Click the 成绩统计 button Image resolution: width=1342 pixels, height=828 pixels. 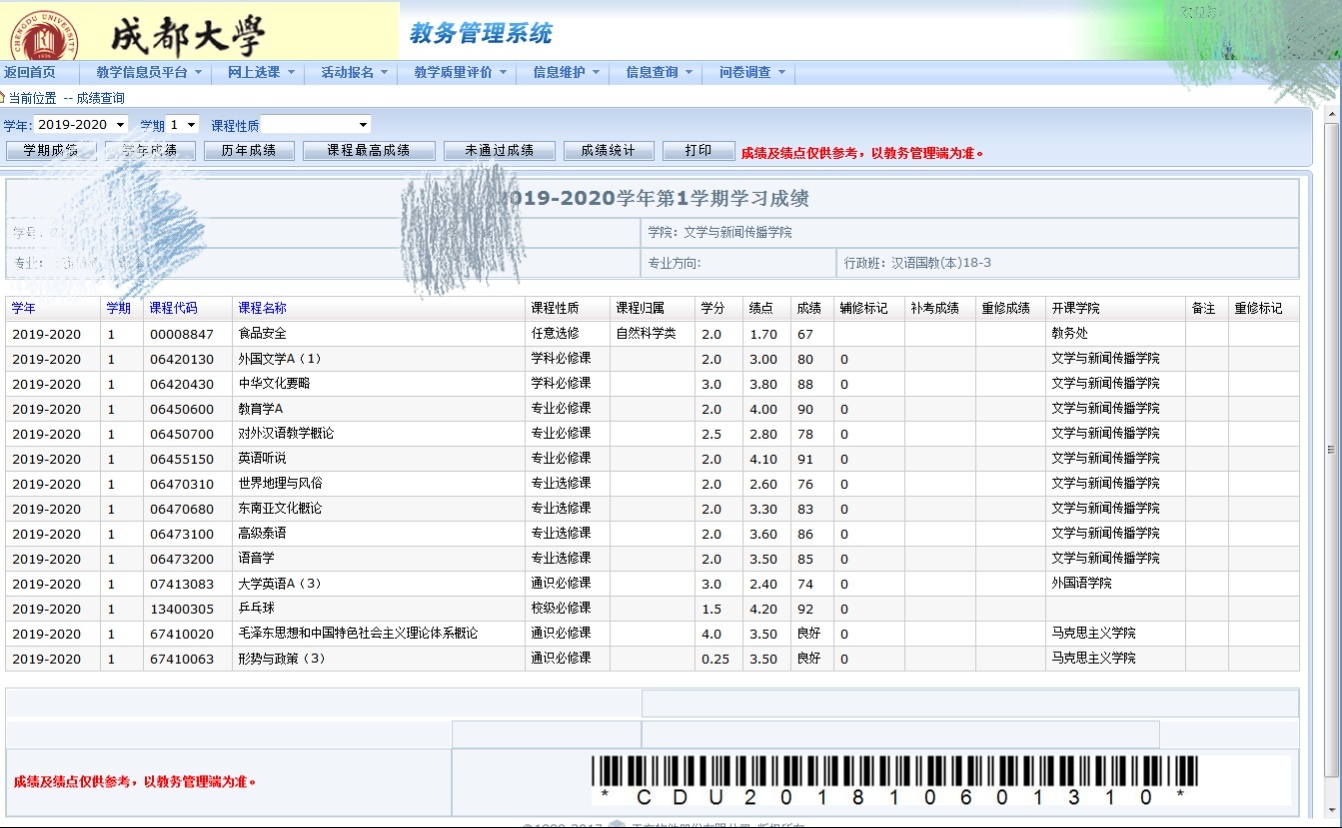coord(608,151)
